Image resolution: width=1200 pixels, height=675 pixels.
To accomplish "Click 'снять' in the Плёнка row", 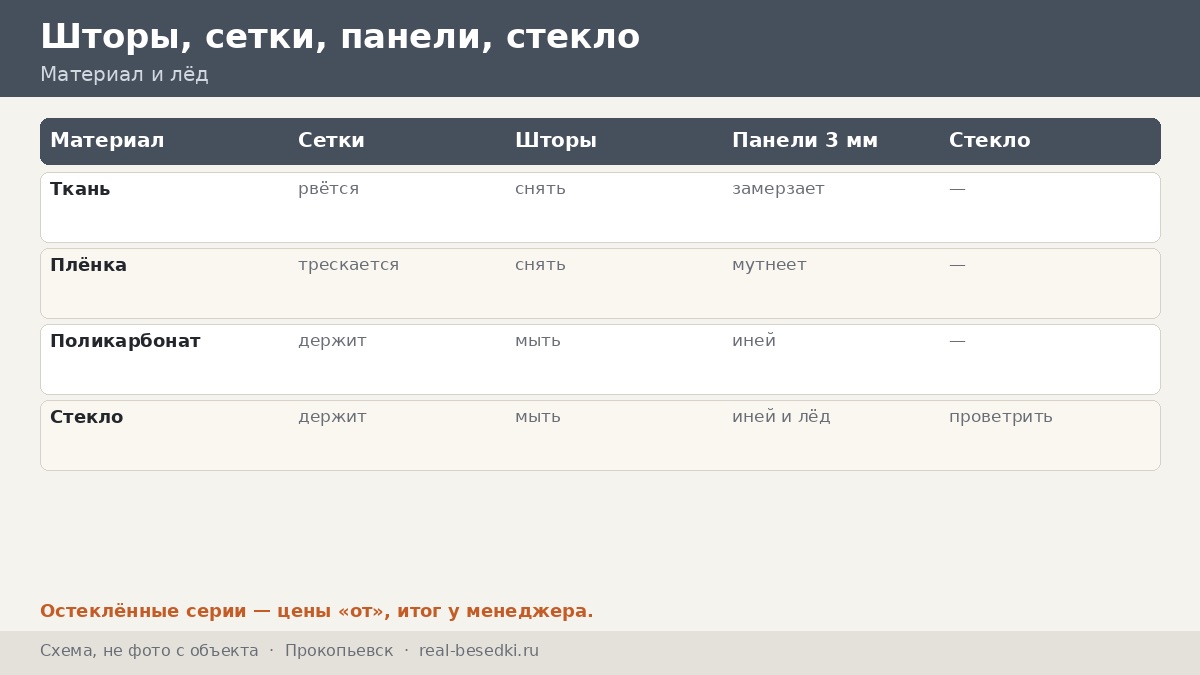I will point(540,265).
